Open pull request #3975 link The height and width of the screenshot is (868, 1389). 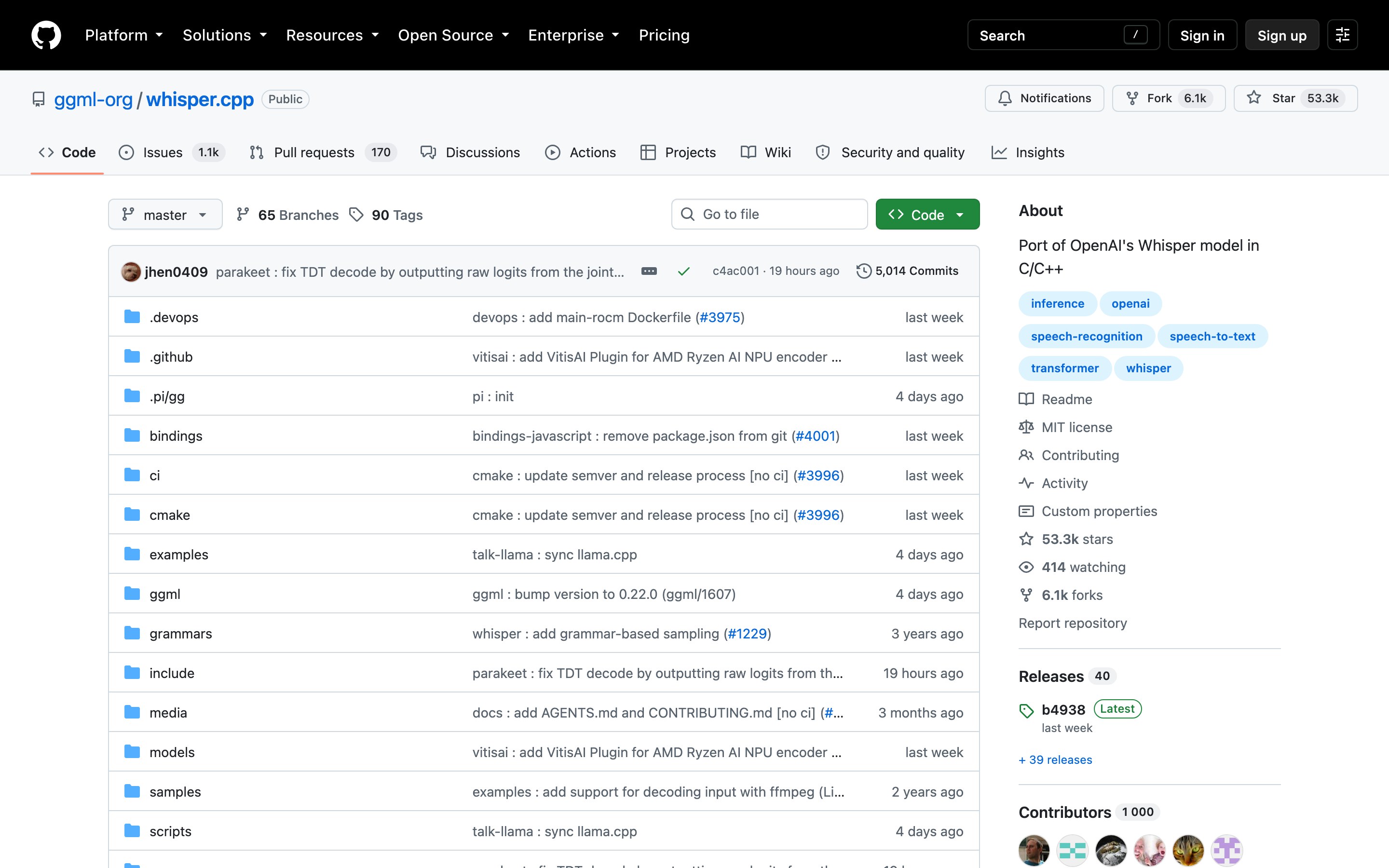(x=720, y=317)
